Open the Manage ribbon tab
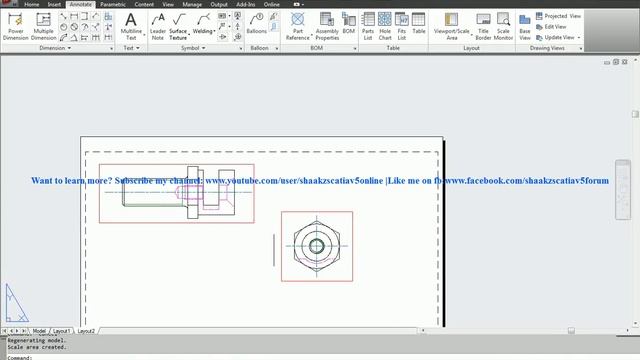Screen dimensions: 640x360 point(192,4)
